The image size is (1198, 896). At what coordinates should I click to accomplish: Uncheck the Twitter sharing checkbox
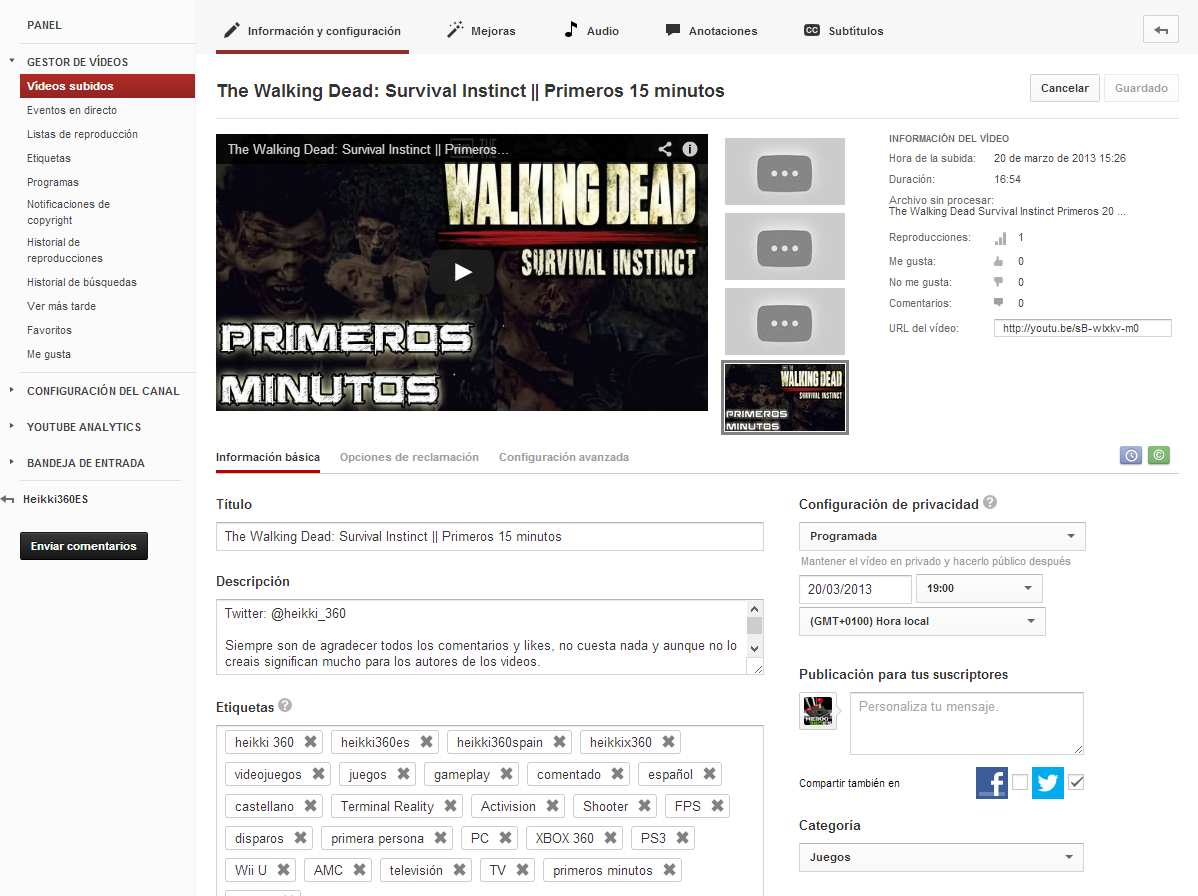click(x=1076, y=782)
